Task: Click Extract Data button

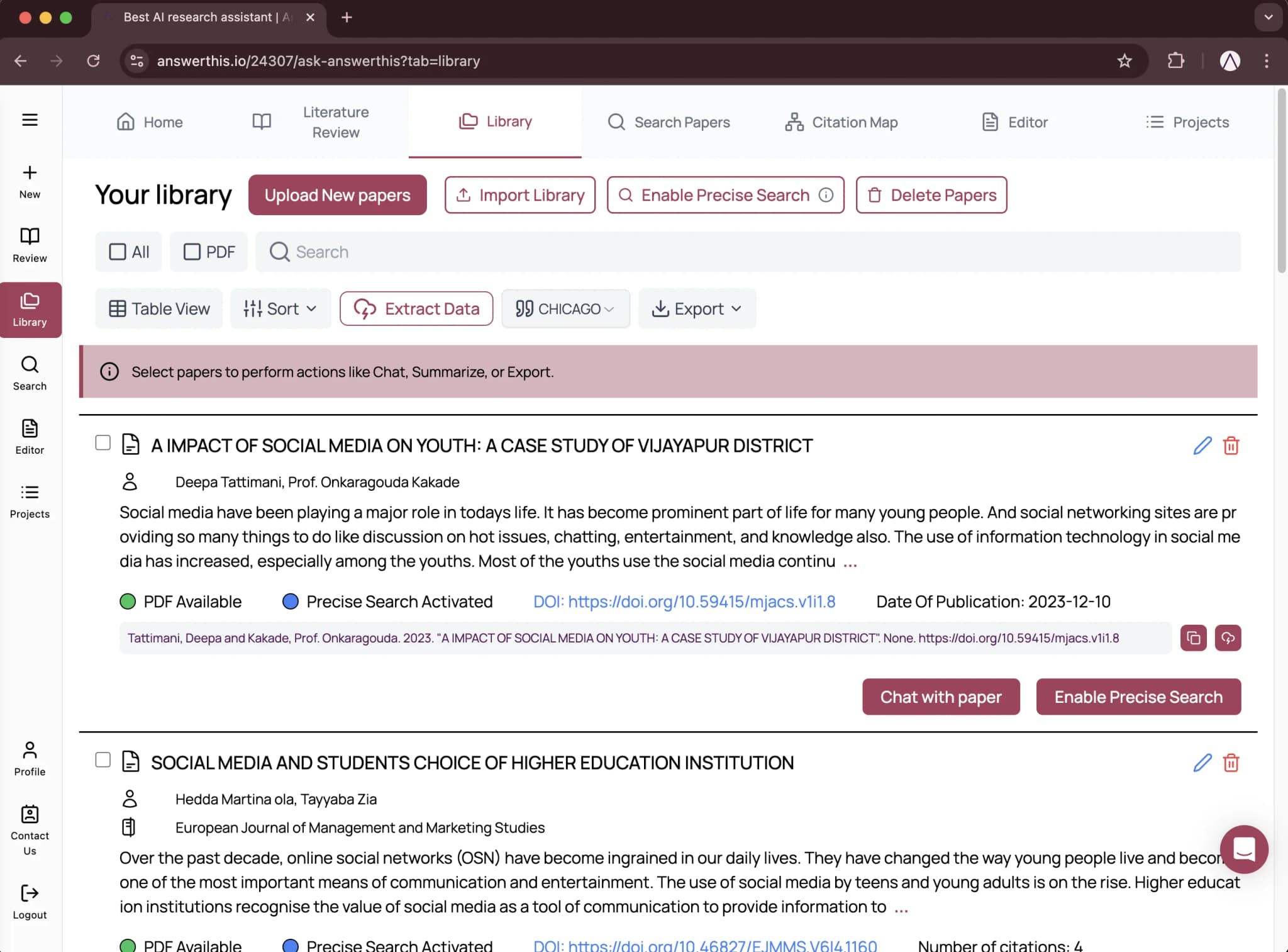Action: pyautogui.click(x=416, y=309)
